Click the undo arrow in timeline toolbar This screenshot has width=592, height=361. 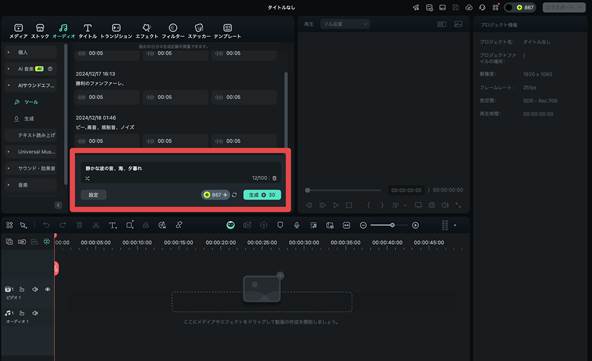[46, 225]
